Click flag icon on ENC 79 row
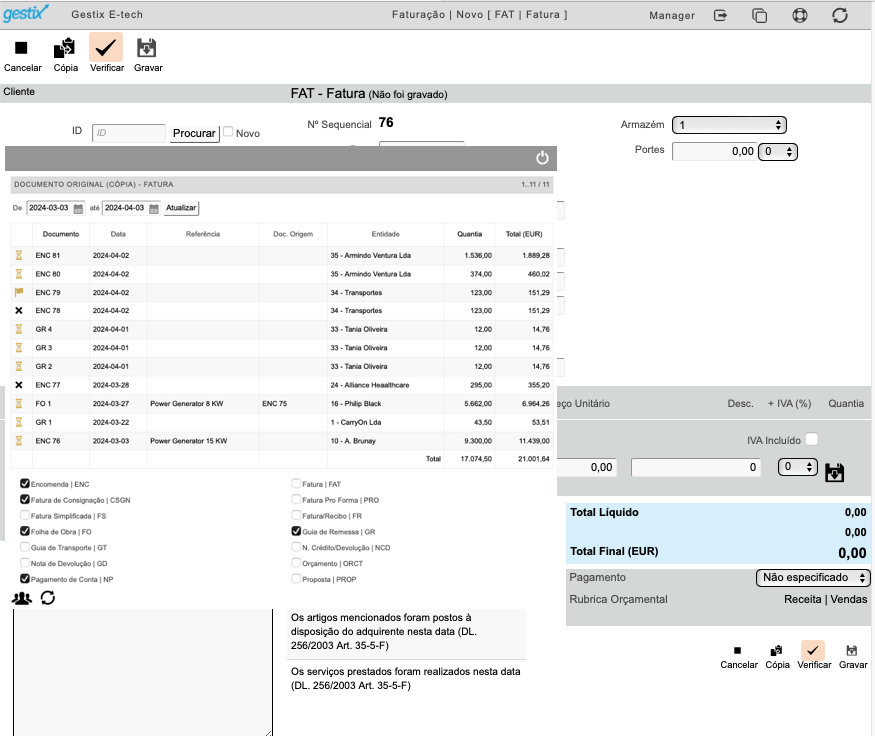Screen dimensions: 875x736 (x=19, y=292)
